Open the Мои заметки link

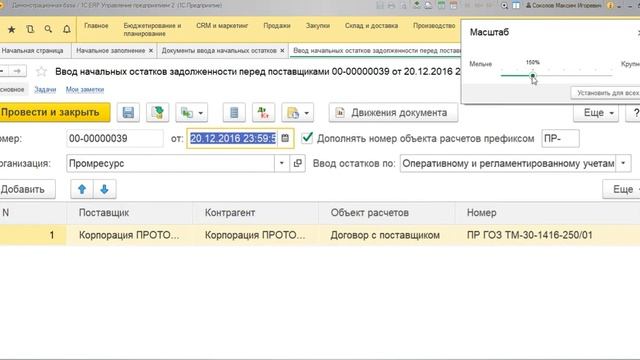pyautogui.click(x=85, y=89)
